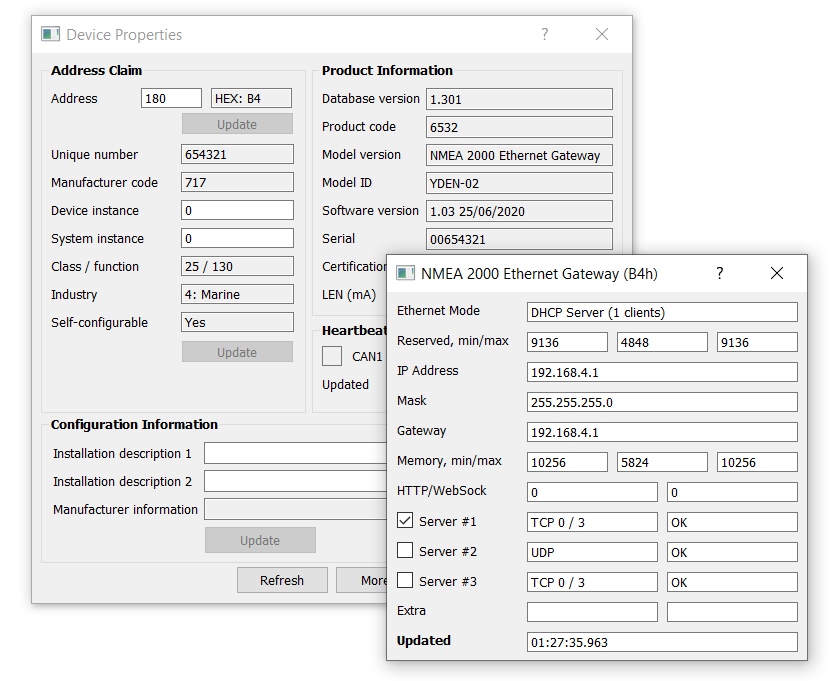Image resolution: width=840 pixels, height=681 pixels.
Task: Click the Ethernet Mode field DHCP Server
Action: (662, 312)
